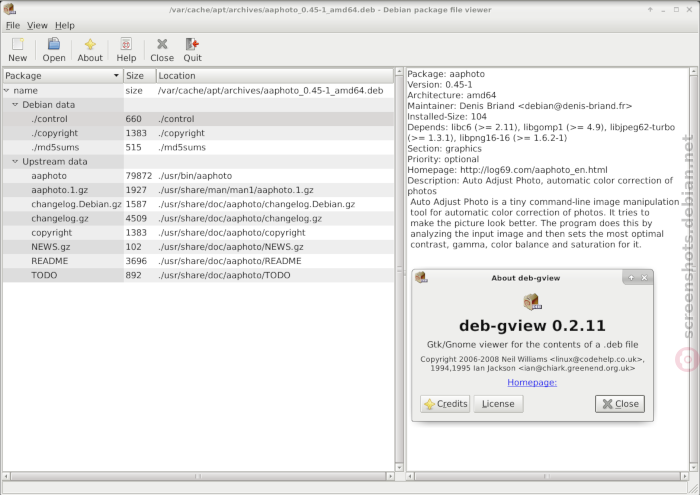Screen dimensions: 700x495
Task: Click the Maintainer line in package info
Action: (520, 106)
